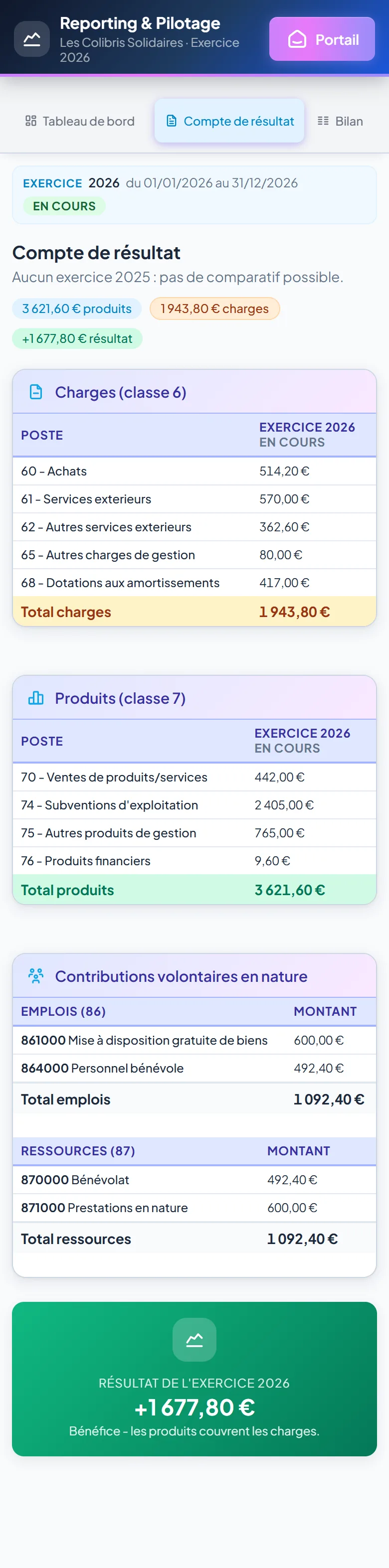Open the Bilan tab
Screen dimensions: 389x1568
coord(340,121)
